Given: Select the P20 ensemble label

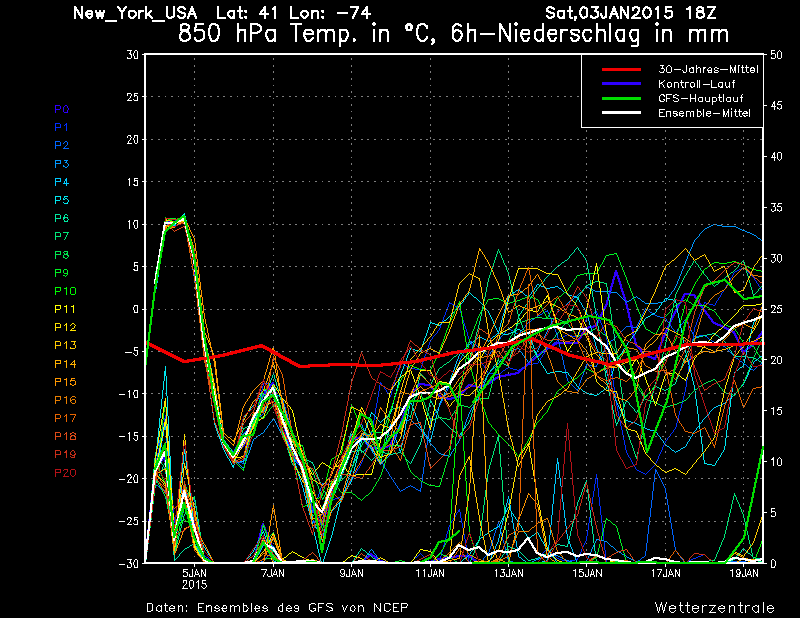Looking at the screenshot, I should [65, 473].
